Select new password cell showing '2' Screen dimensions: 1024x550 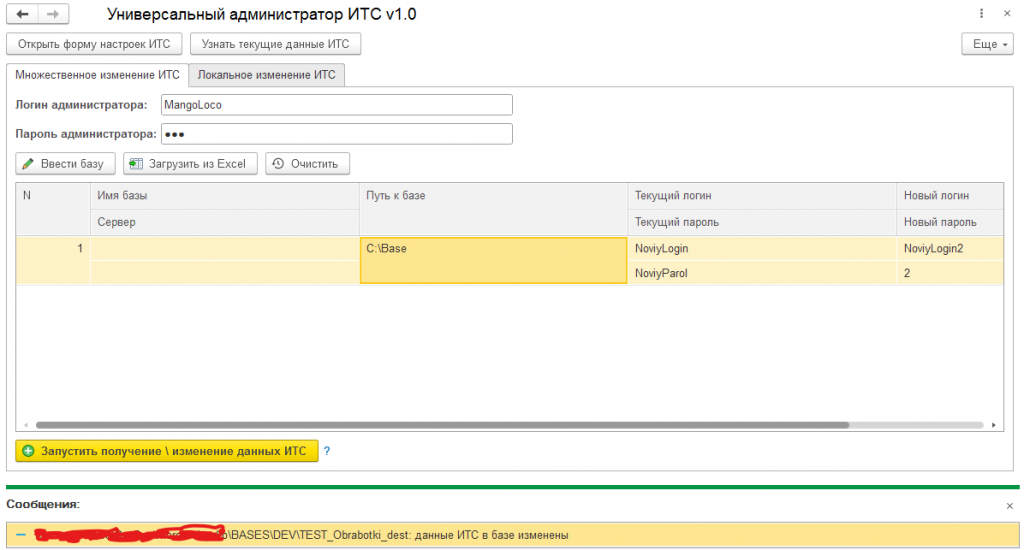pyautogui.click(x=950, y=273)
